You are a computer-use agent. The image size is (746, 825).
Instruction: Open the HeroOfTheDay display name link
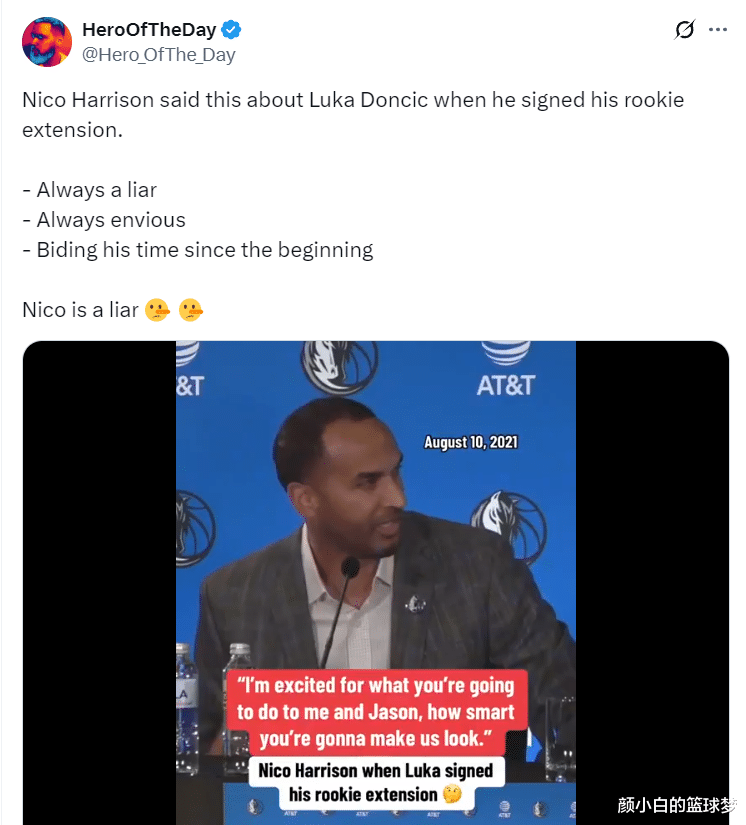pos(149,30)
